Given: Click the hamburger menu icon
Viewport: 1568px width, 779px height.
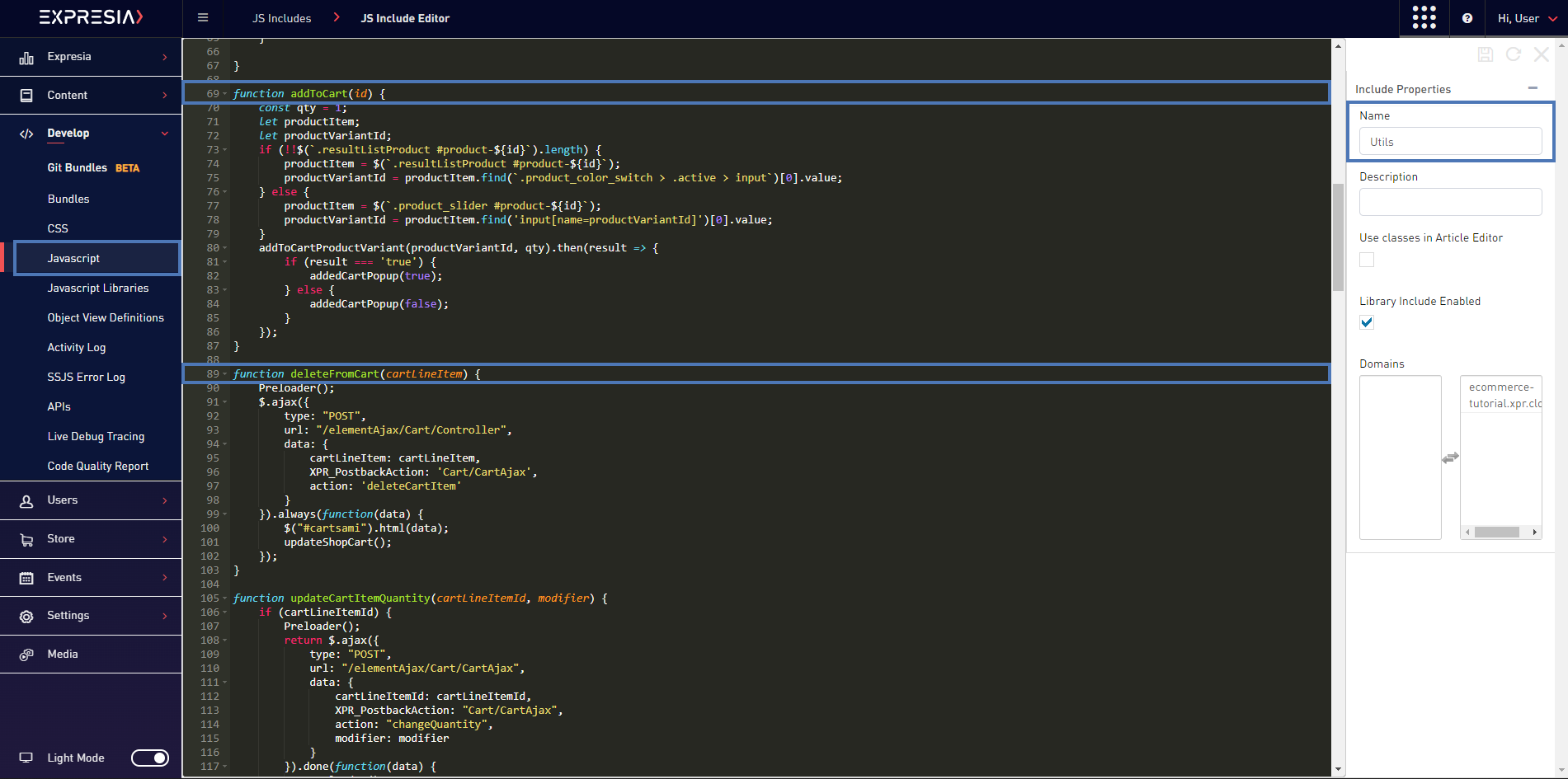Looking at the screenshot, I should (x=203, y=18).
